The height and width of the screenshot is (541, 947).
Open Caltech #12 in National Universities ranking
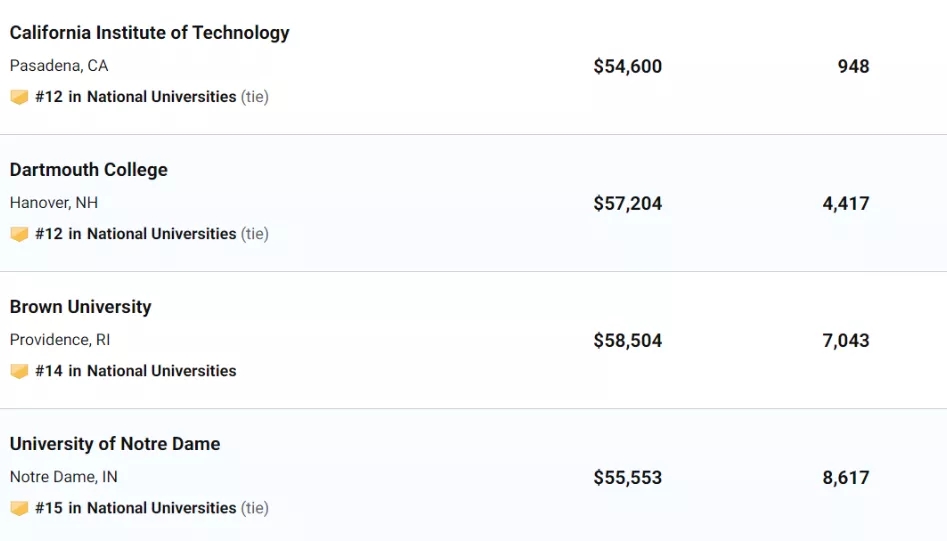136,97
